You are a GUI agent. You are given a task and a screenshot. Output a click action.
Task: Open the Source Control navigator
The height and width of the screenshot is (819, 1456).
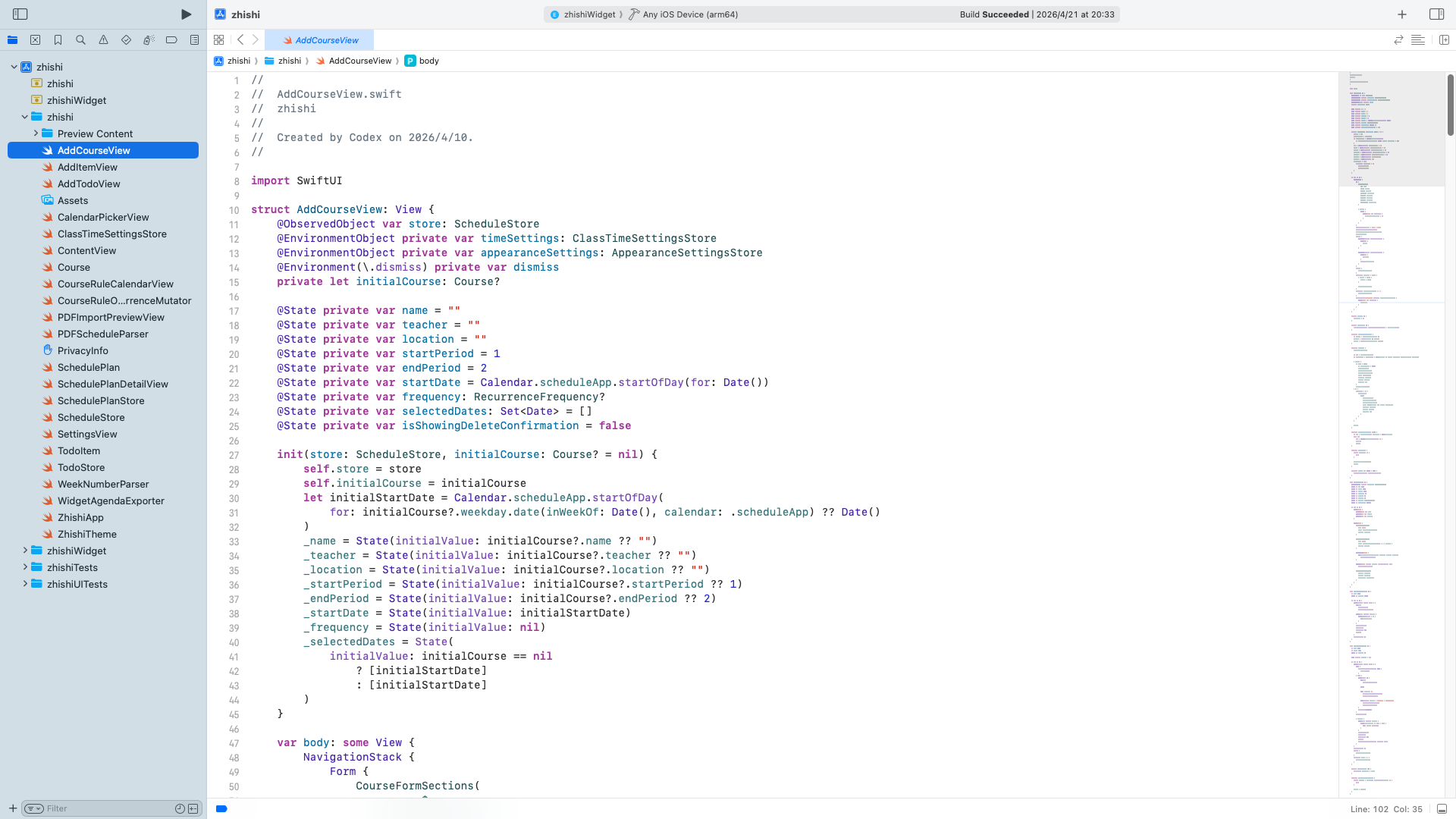(36, 40)
